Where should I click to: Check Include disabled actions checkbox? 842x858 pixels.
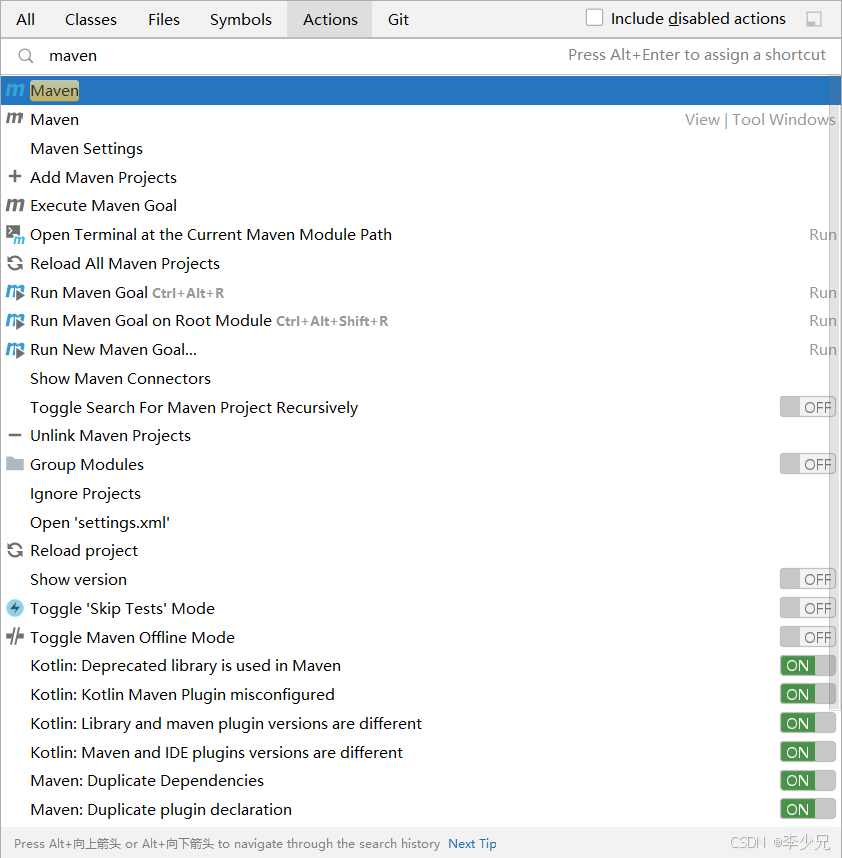[x=594, y=18]
